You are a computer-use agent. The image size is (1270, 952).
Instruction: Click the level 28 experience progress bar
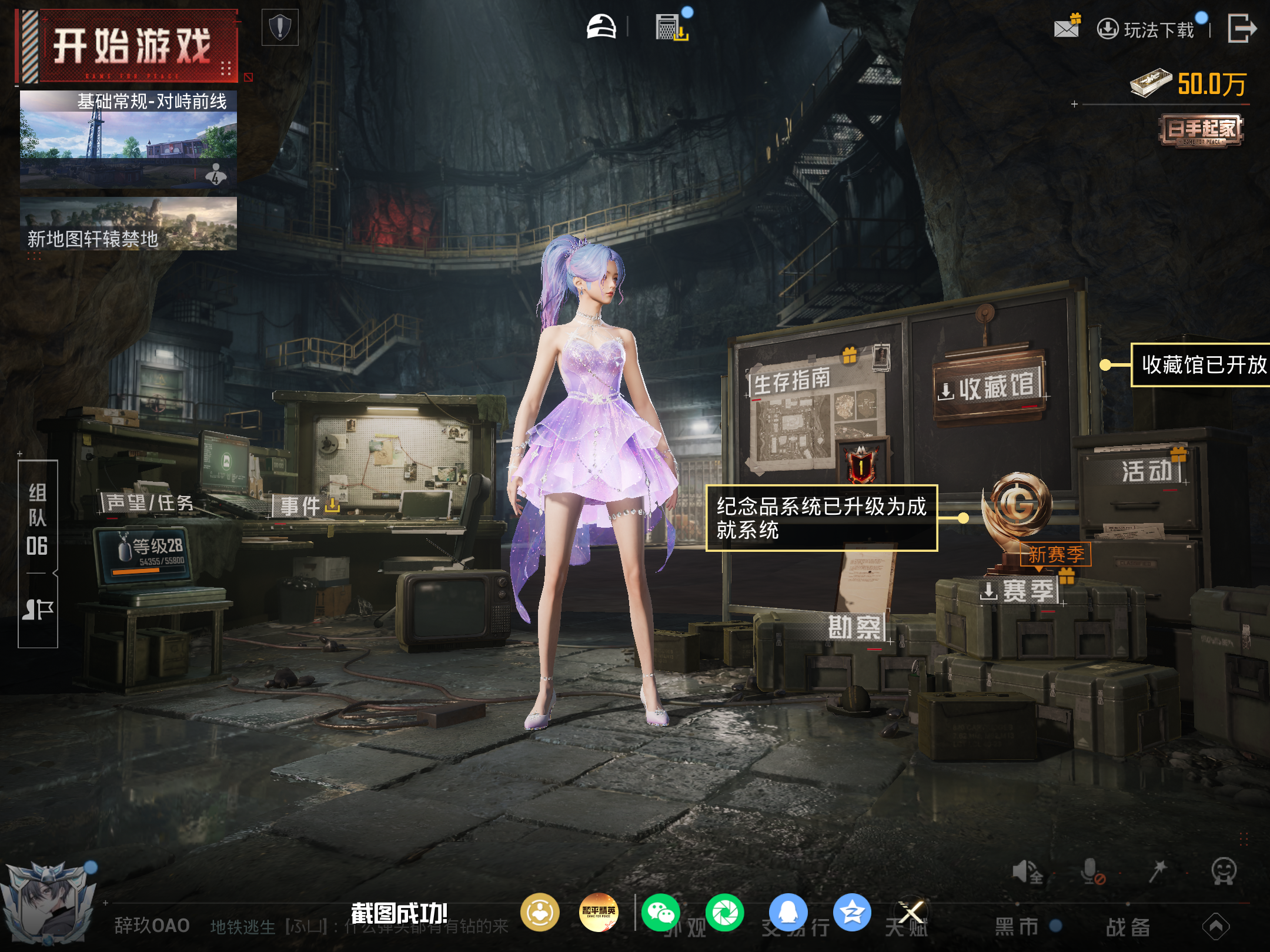click(147, 570)
